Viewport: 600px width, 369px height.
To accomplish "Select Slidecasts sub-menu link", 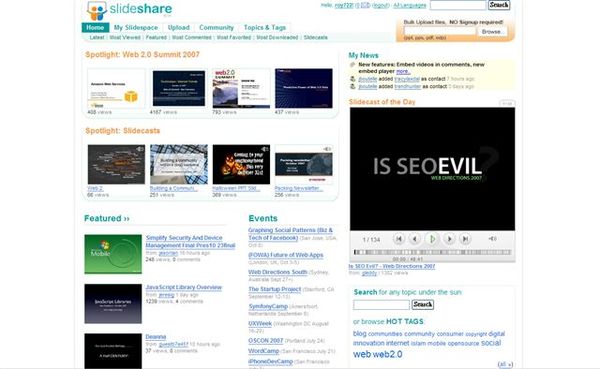I will (x=316, y=38).
